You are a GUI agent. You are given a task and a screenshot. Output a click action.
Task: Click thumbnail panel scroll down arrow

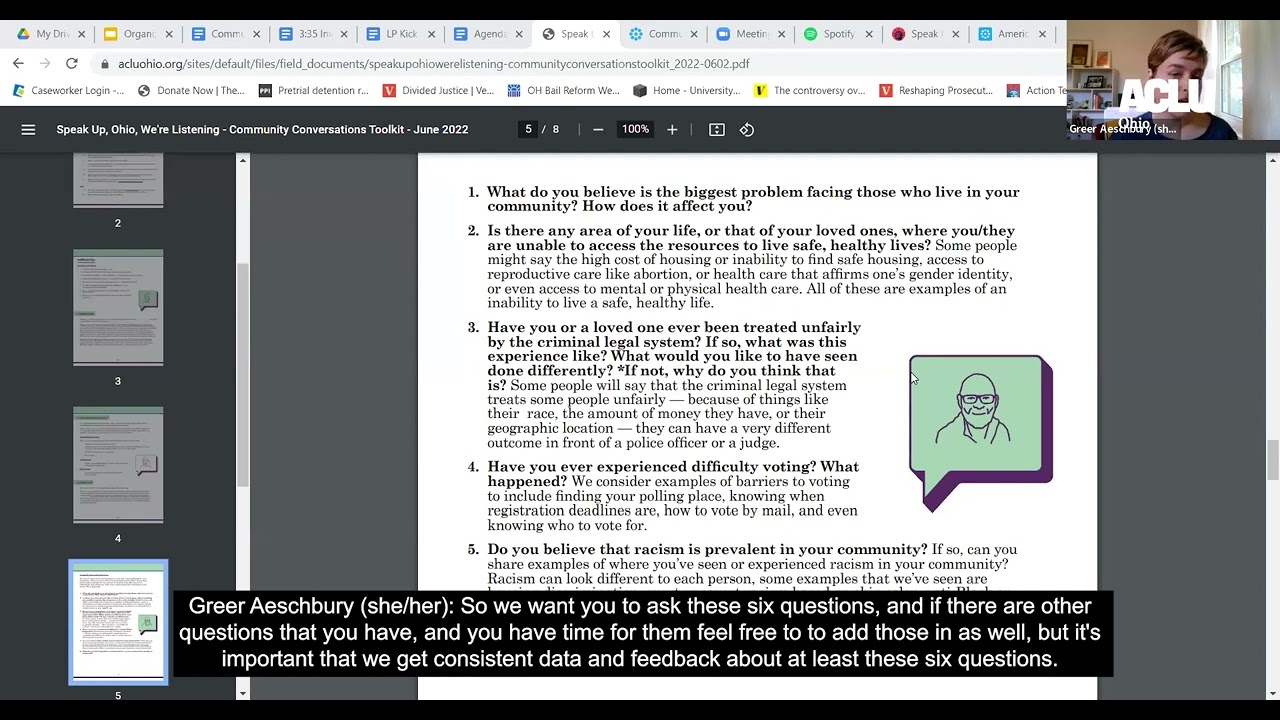pyautogui.click(x=242, y=693)
